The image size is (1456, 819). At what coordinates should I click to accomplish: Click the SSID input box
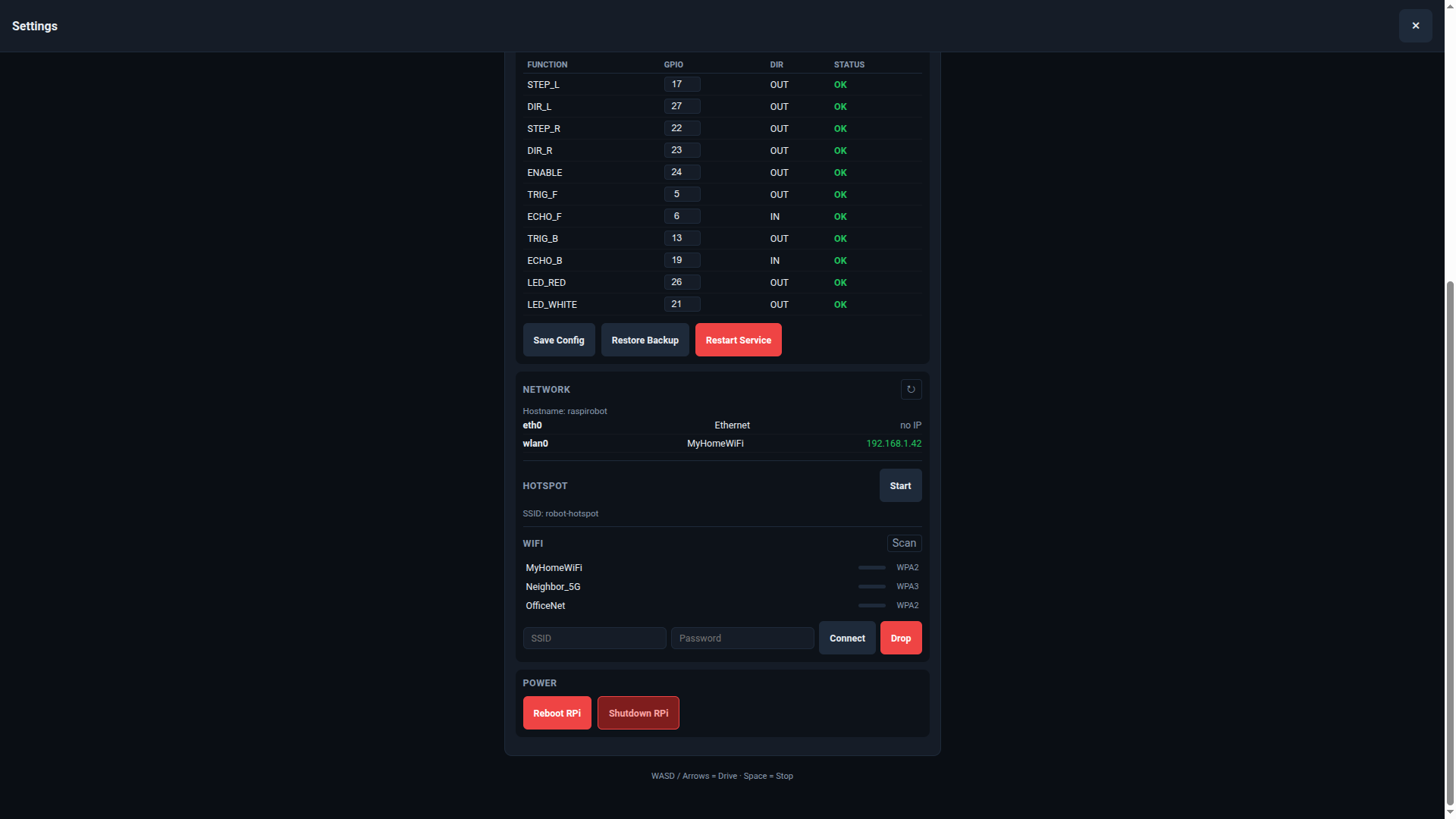point(594,638)
